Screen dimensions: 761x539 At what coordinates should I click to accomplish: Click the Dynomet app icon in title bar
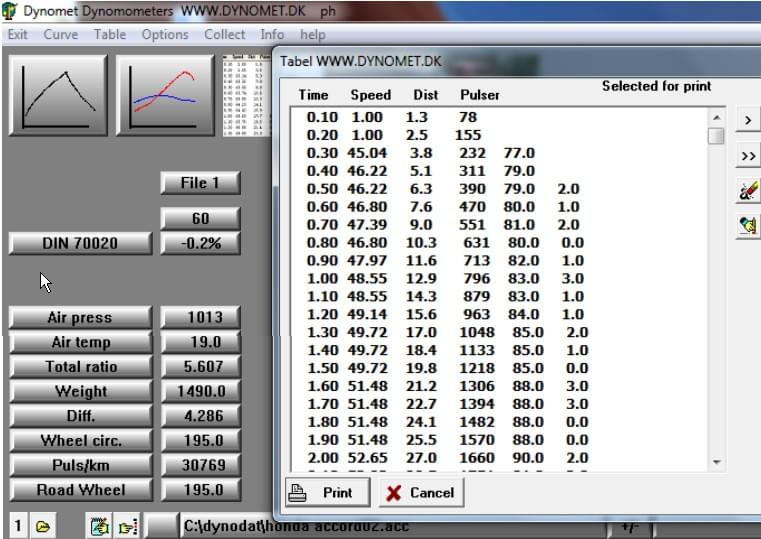(10, 11)
